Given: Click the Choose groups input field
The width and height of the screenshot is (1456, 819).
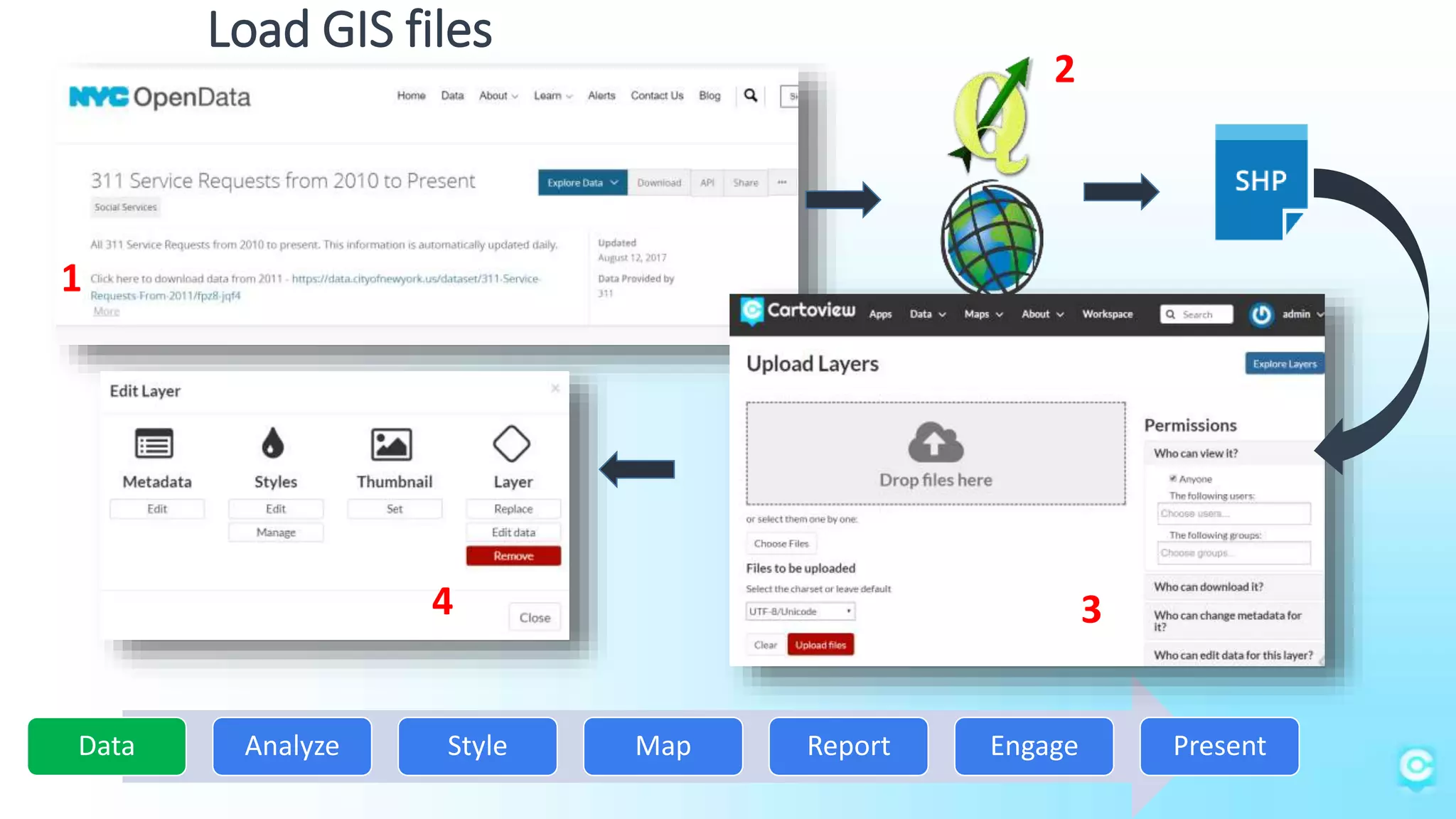Looking at the screenshot, I should (1233, 552).
